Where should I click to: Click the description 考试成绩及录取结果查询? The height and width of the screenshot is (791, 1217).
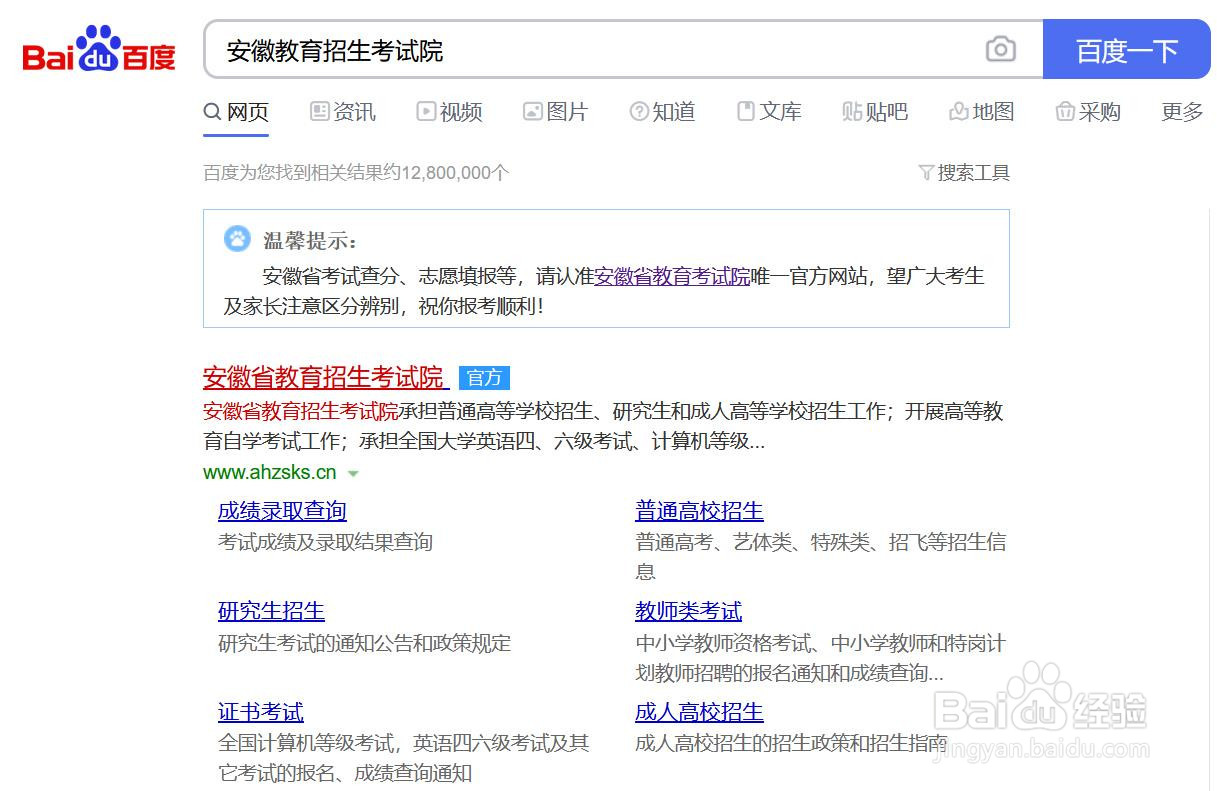[x=325, y=542]
